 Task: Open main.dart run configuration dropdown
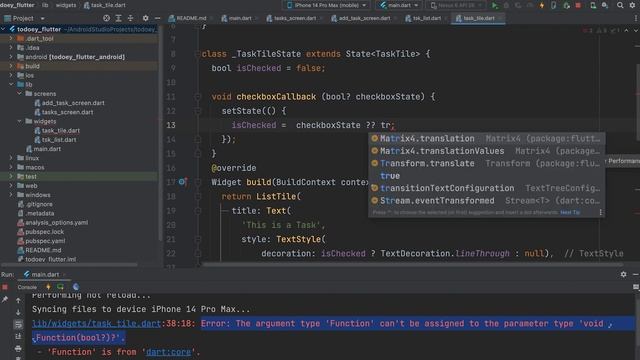click(399, 5)
